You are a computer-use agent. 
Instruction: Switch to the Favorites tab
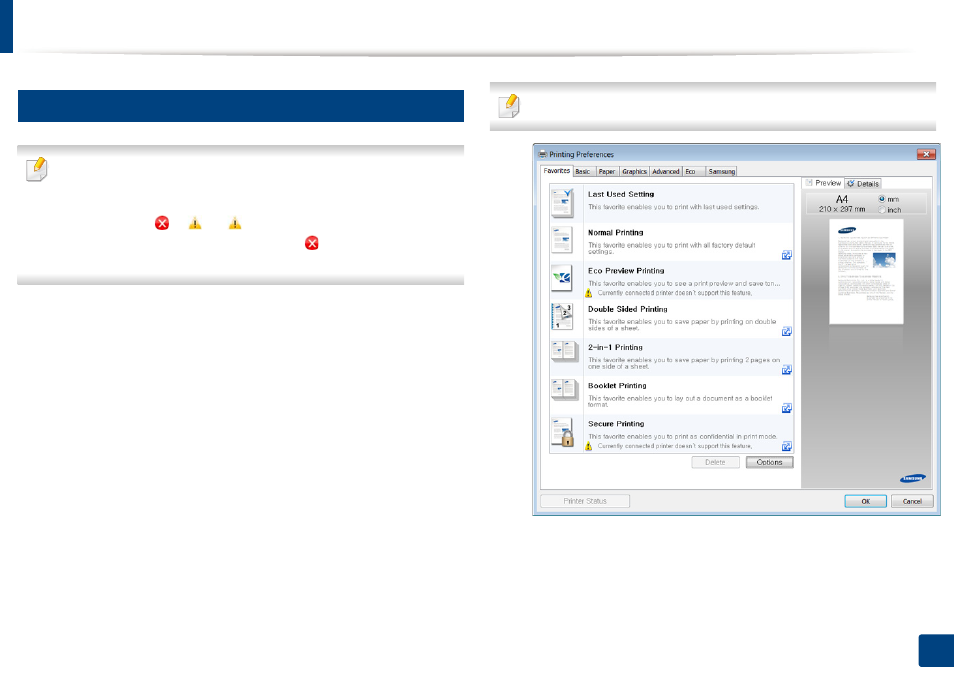[x=557, y=171]
